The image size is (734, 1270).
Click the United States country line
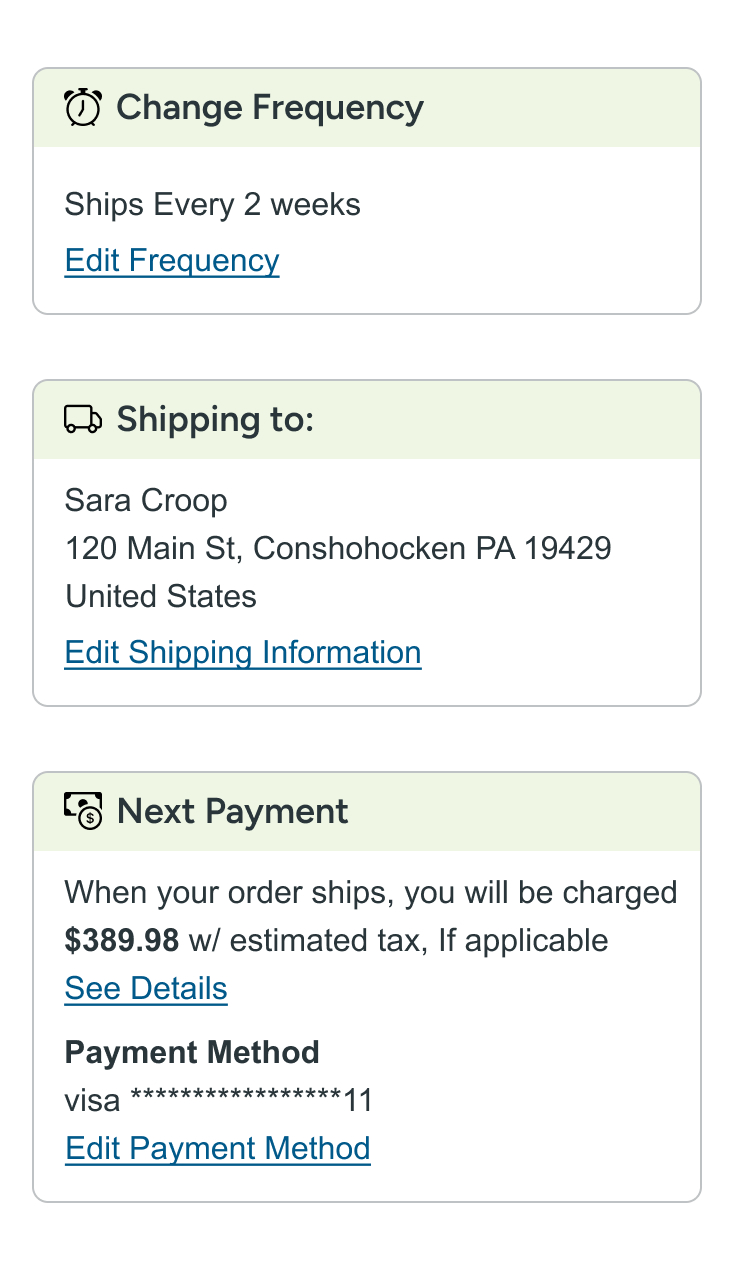161,596
